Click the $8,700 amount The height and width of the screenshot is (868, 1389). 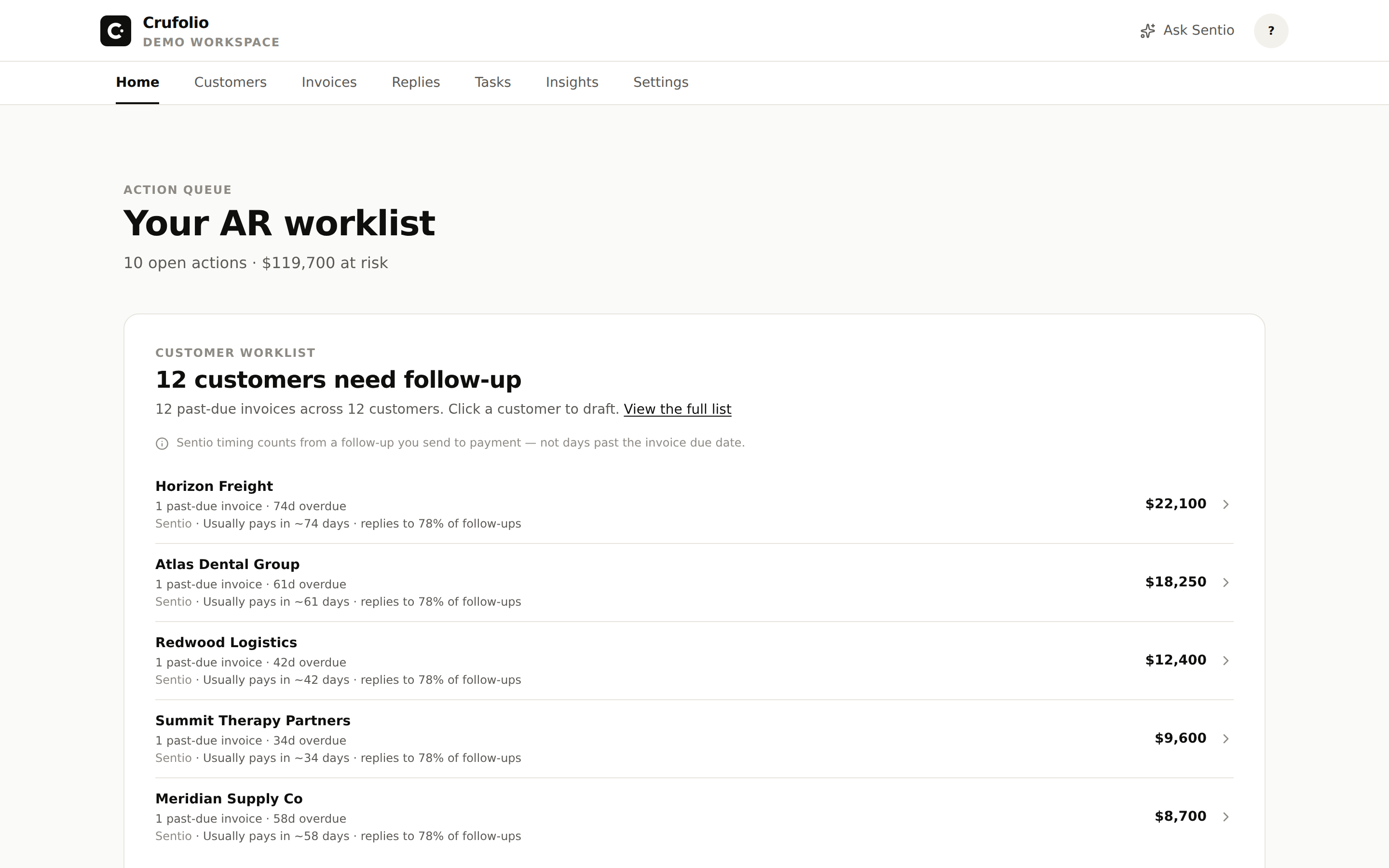(x=1180, y=816)
